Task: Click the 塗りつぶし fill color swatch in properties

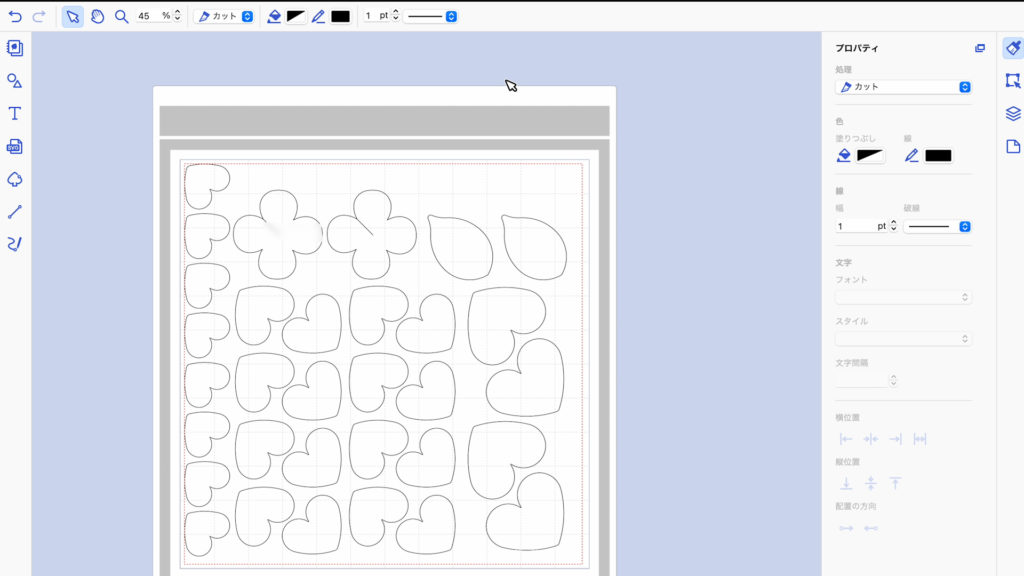Action: click(870, 155)
